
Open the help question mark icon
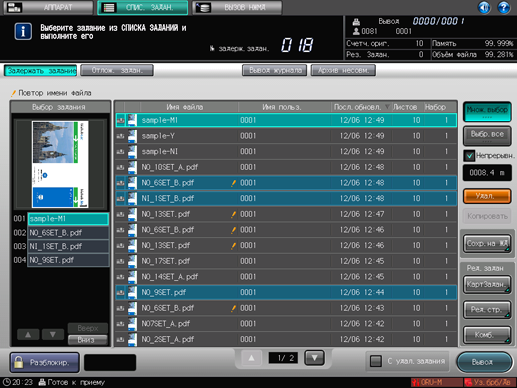point(503,7)
